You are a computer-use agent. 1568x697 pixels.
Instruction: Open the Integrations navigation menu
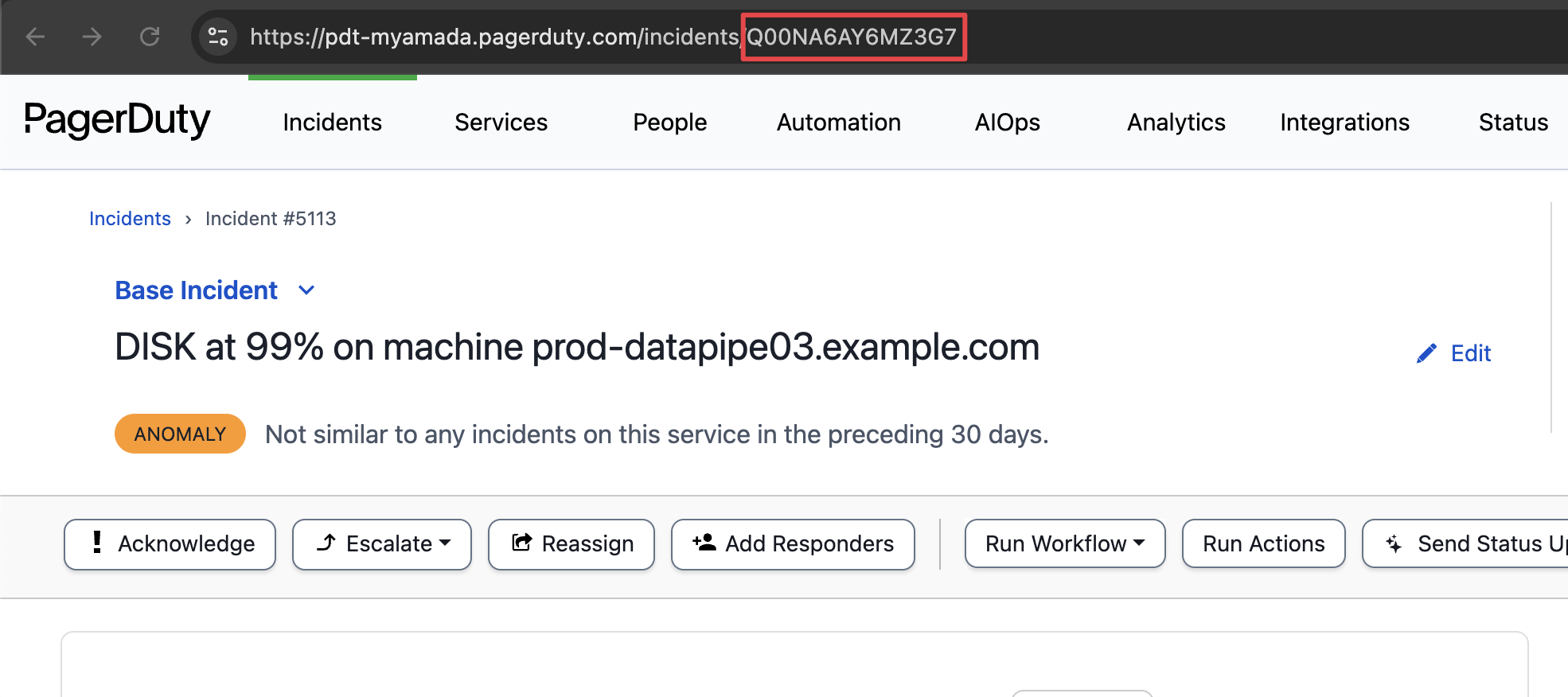coord(1345,123)
